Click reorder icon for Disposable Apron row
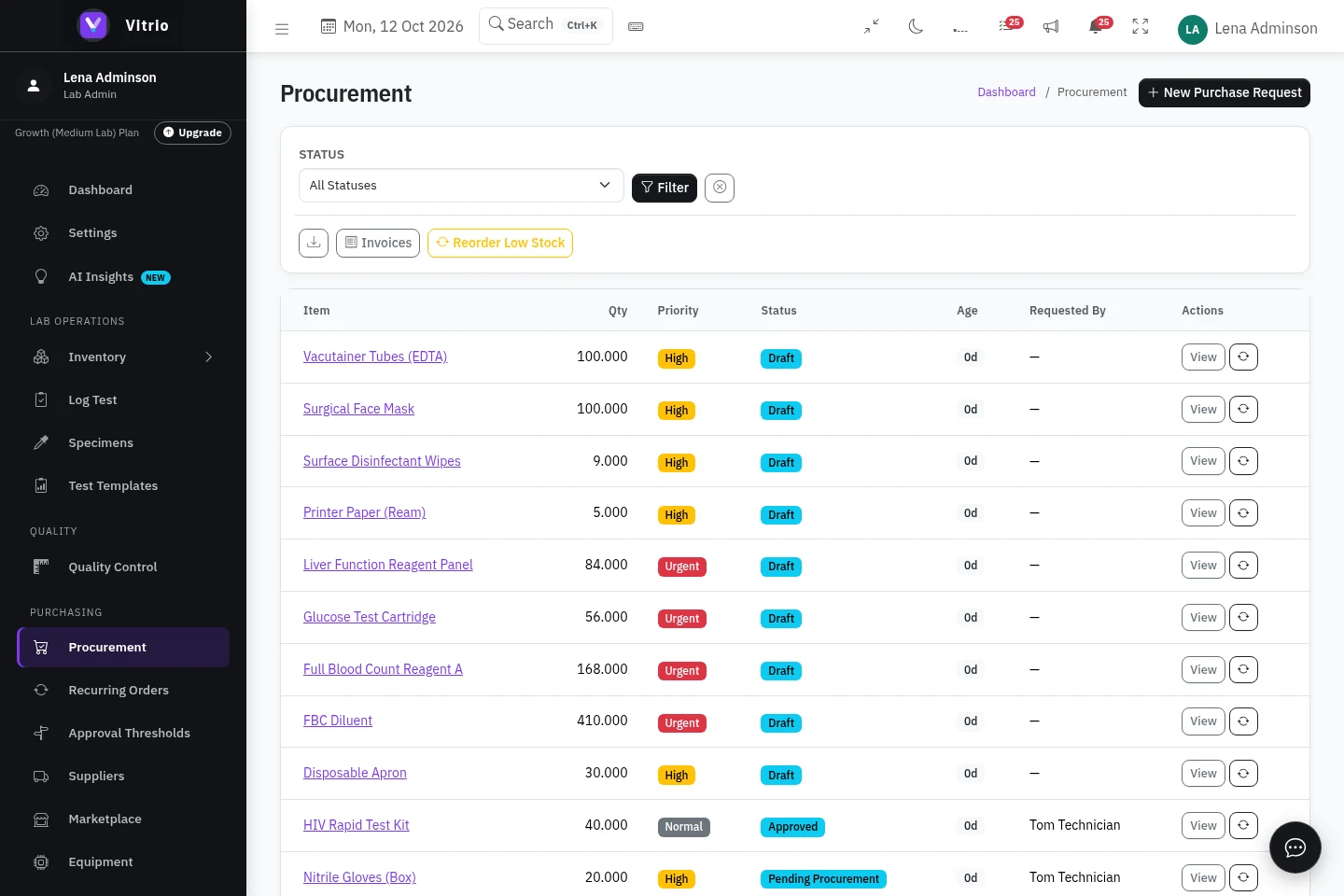This screenshot has height=896, width=1344. pyautogui.click(x=1243, y=774)
